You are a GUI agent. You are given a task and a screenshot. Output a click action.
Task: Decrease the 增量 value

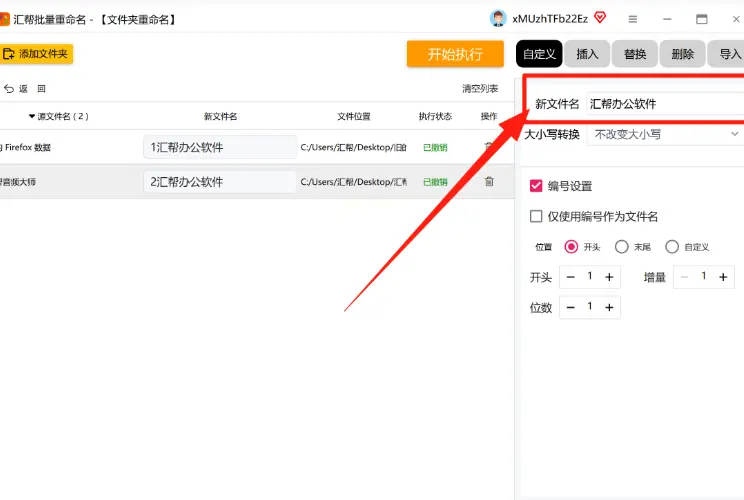tap(684, 277)
